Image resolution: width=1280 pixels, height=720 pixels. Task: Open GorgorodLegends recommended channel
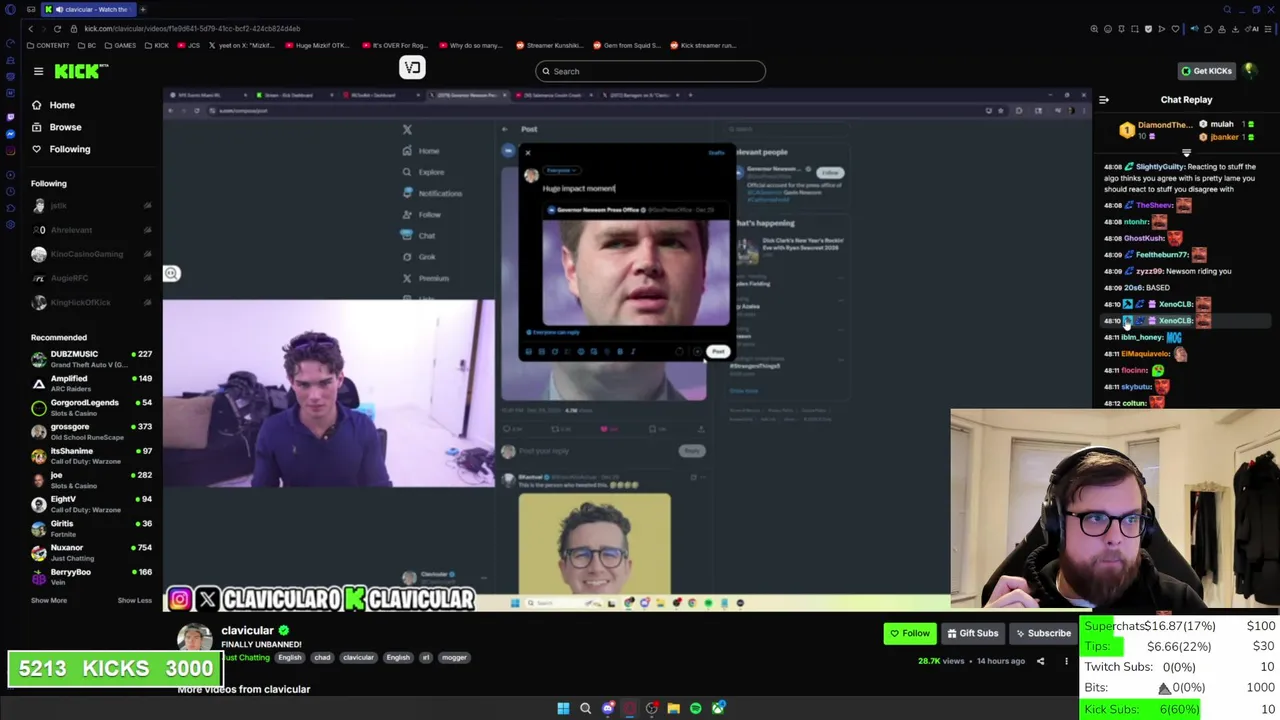90,407
